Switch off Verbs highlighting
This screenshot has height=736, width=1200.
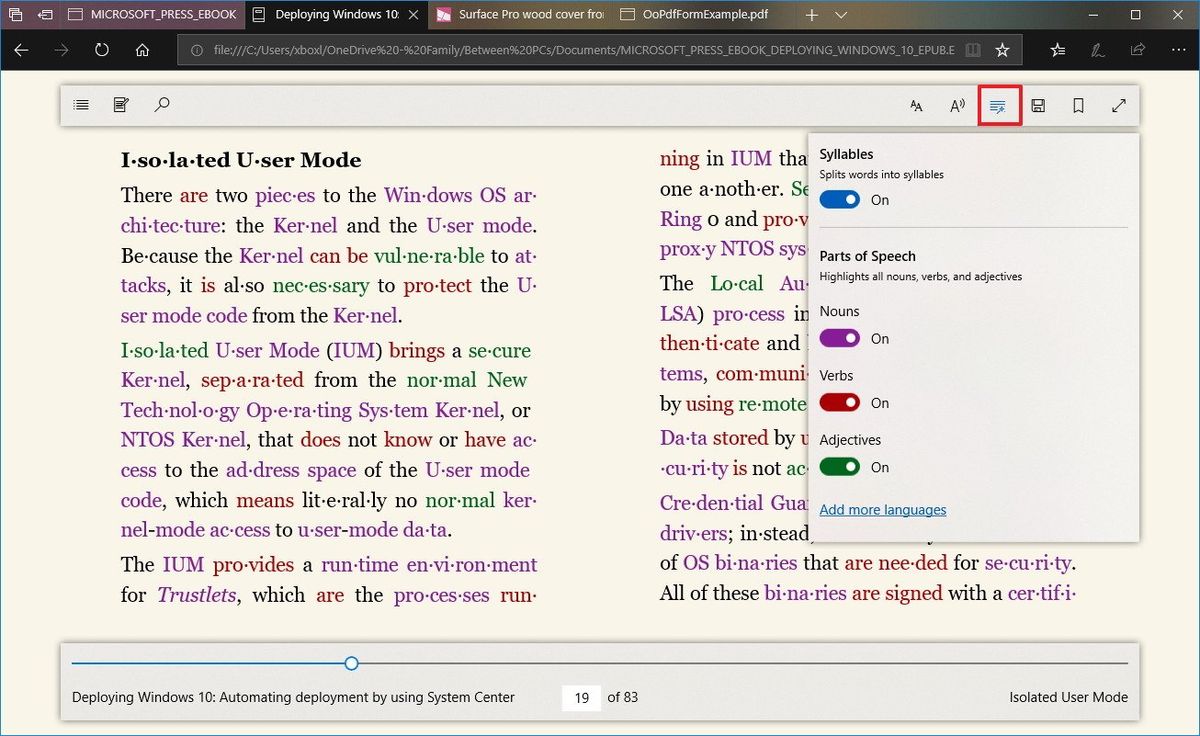(x=839, y=403)
